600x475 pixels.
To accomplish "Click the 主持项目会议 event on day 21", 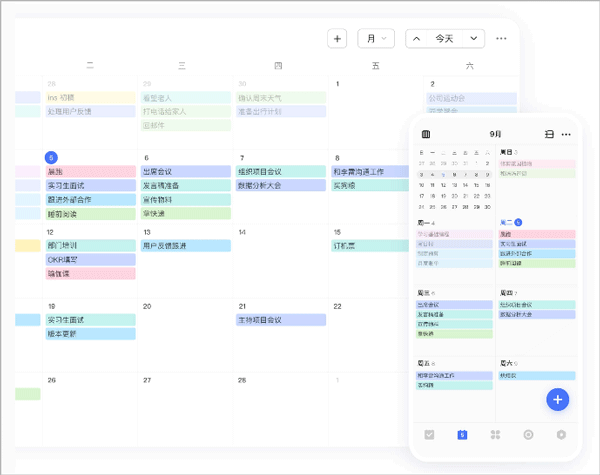I will click(280, 320).
